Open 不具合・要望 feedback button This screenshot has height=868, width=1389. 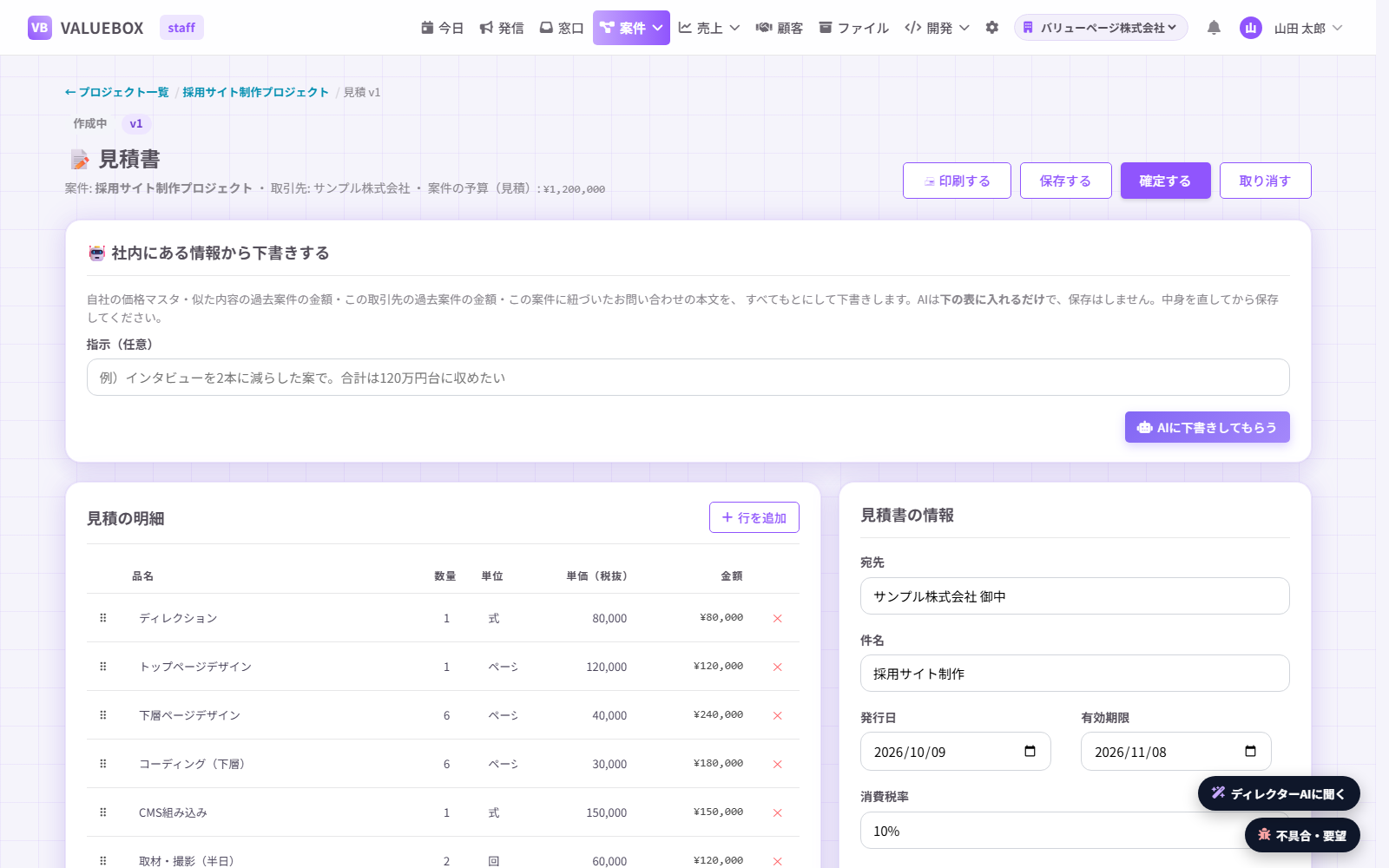(1302, 835)
